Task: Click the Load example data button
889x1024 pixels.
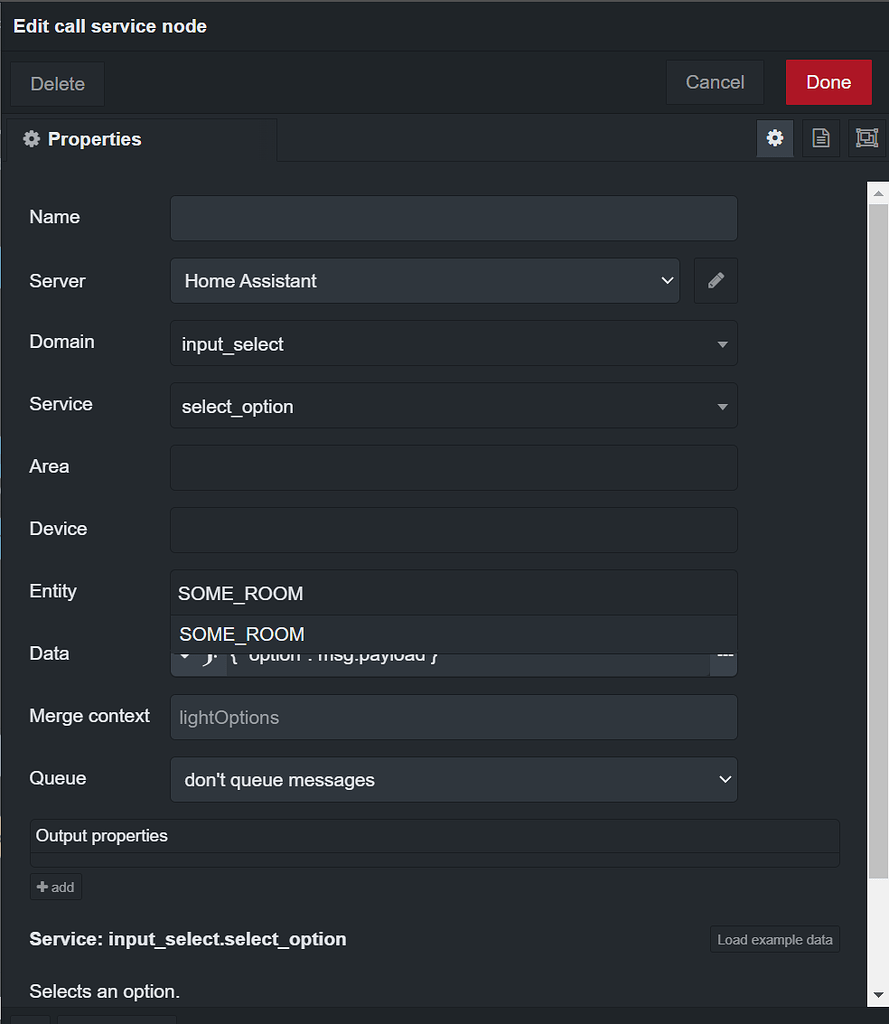Action: point(774,939)
